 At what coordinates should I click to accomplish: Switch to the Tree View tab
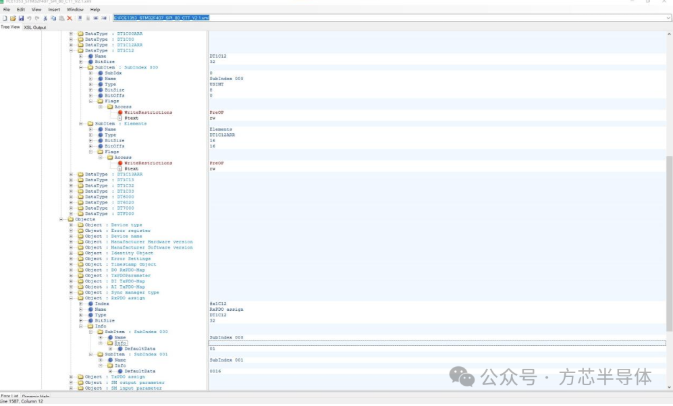(x=10, y=27)
